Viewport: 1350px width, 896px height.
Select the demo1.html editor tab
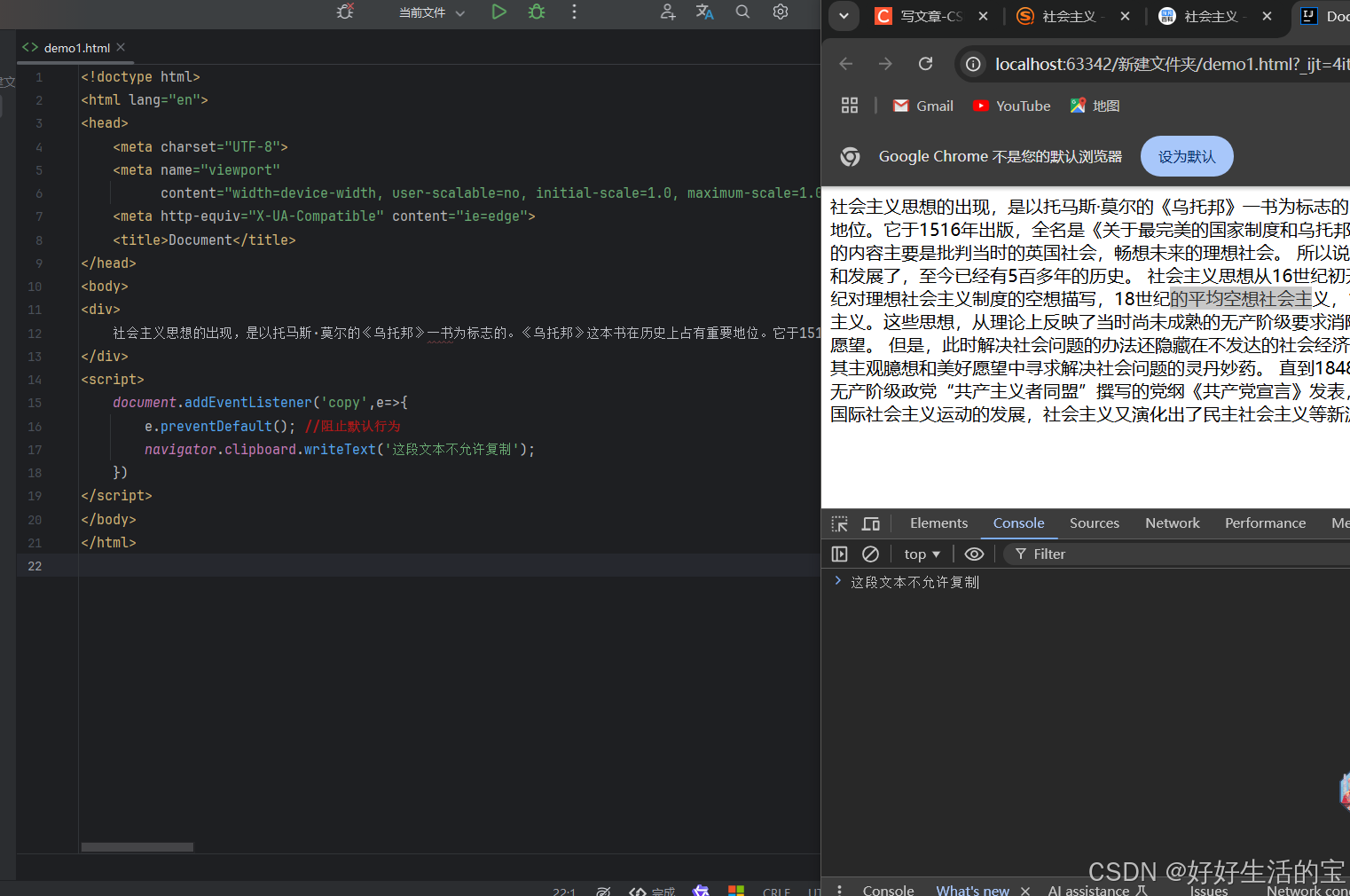pos(76,48)
